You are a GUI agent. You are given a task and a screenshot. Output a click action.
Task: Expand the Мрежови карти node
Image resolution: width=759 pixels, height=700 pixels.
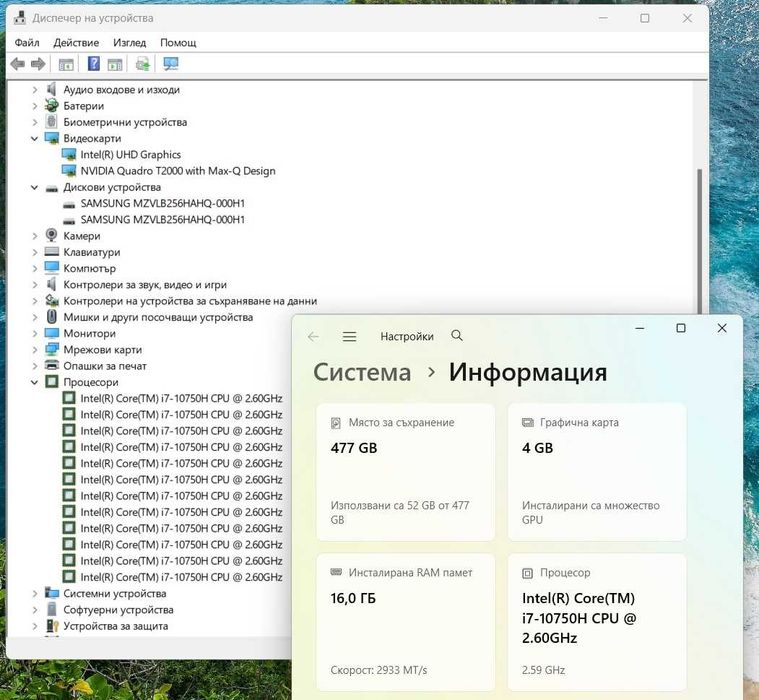point(34,350)
